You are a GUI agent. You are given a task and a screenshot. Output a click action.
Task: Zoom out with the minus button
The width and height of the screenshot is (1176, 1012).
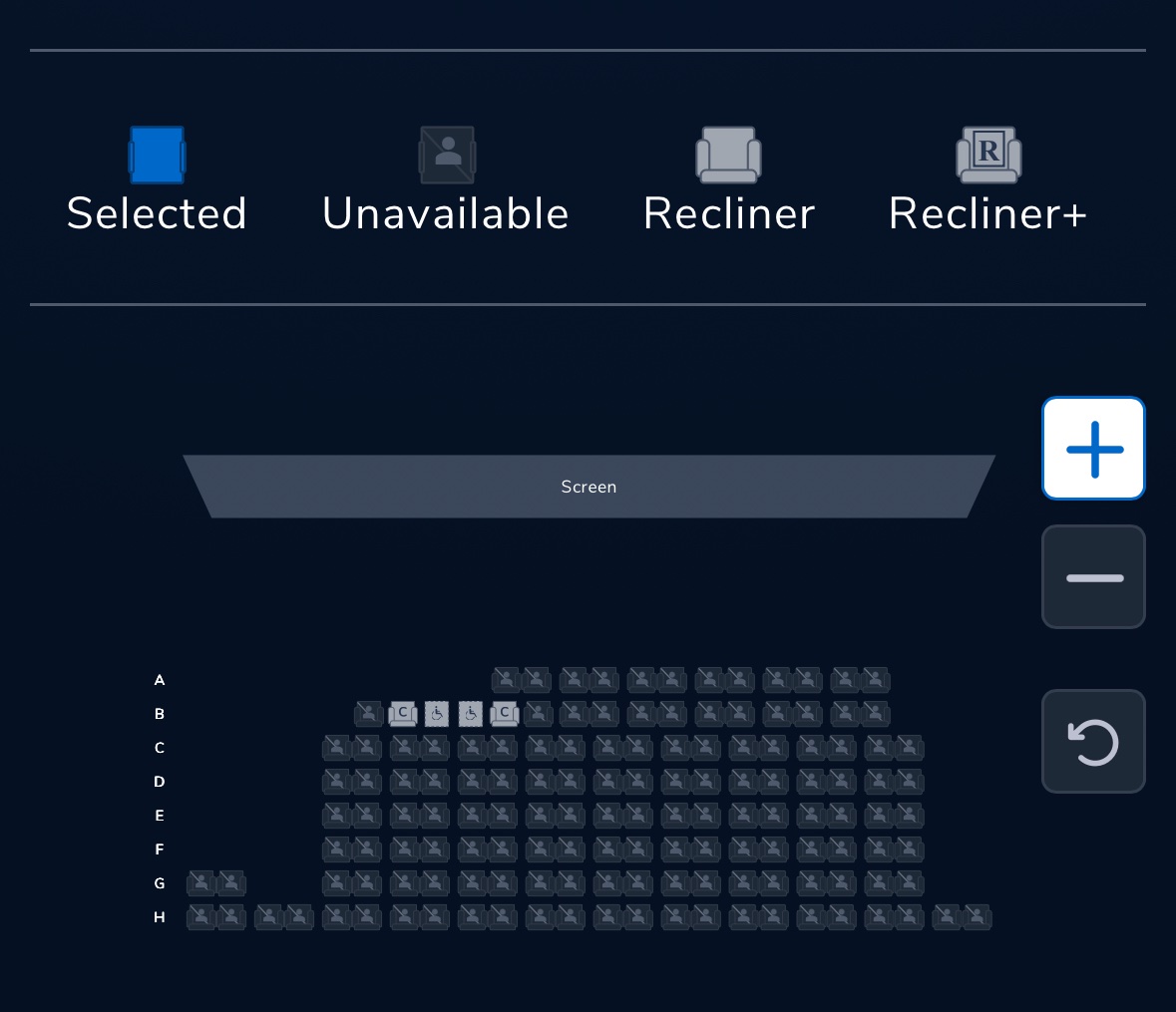1093,577
